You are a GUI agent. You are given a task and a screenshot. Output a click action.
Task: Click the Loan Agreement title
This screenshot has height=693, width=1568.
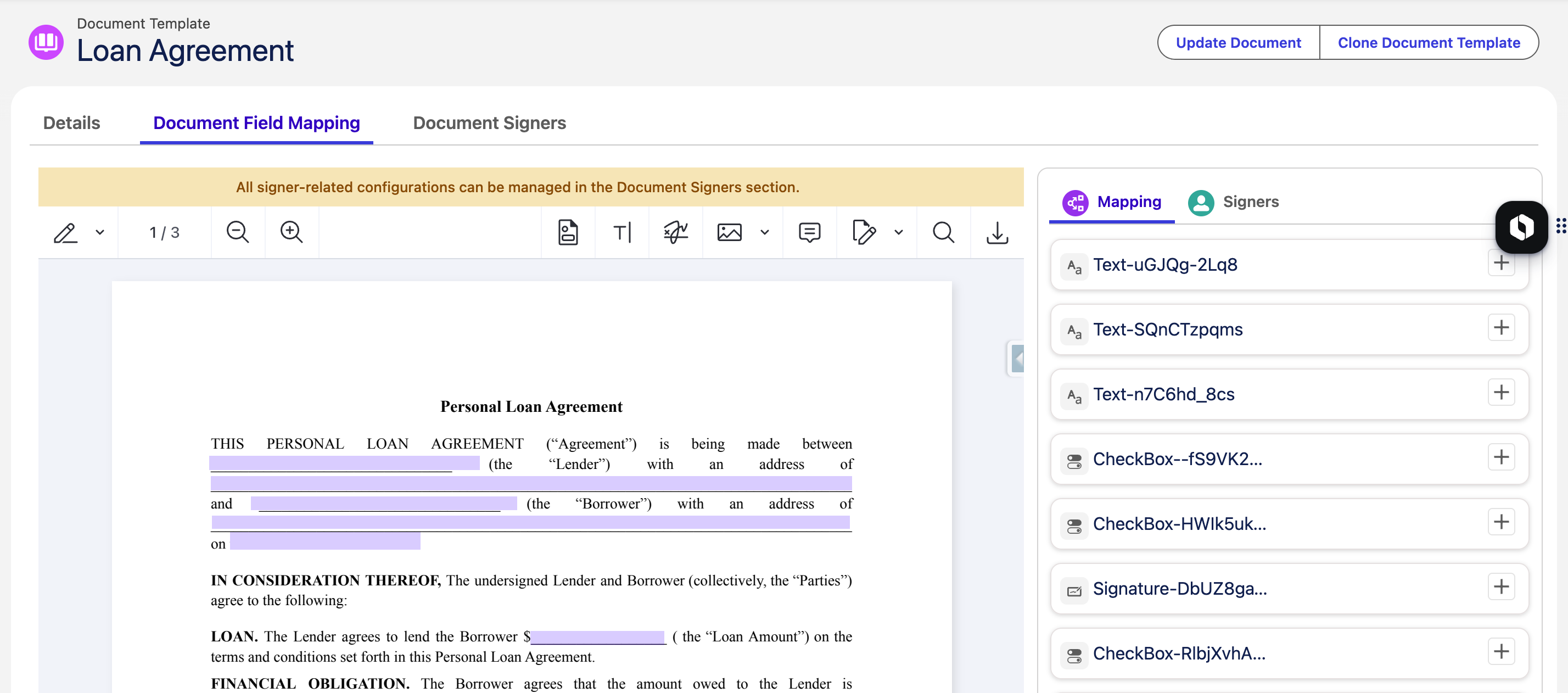185,51
